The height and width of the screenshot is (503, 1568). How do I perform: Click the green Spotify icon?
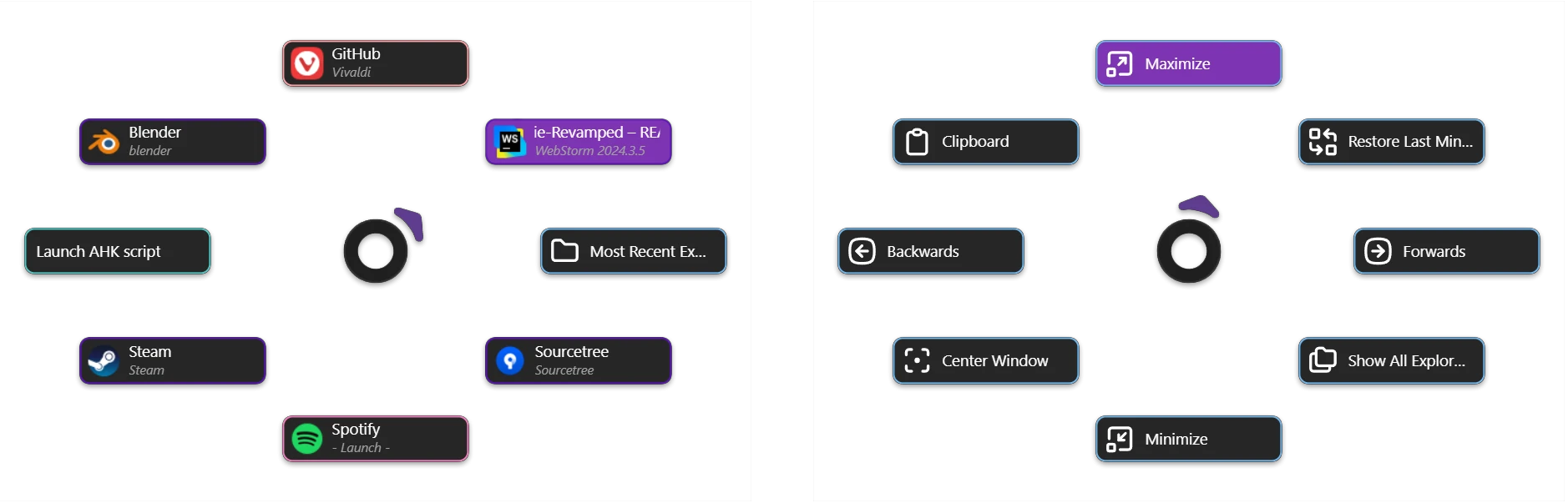(307, 439)
